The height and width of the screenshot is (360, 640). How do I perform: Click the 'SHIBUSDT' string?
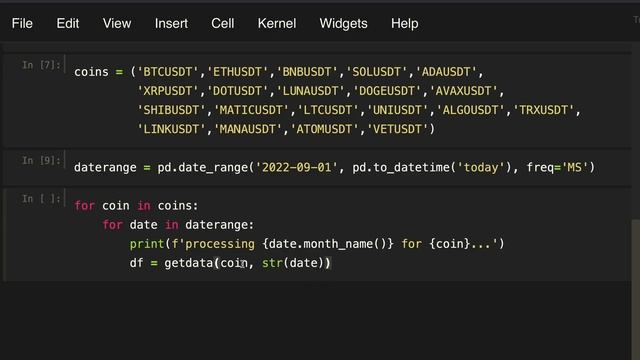171,110
